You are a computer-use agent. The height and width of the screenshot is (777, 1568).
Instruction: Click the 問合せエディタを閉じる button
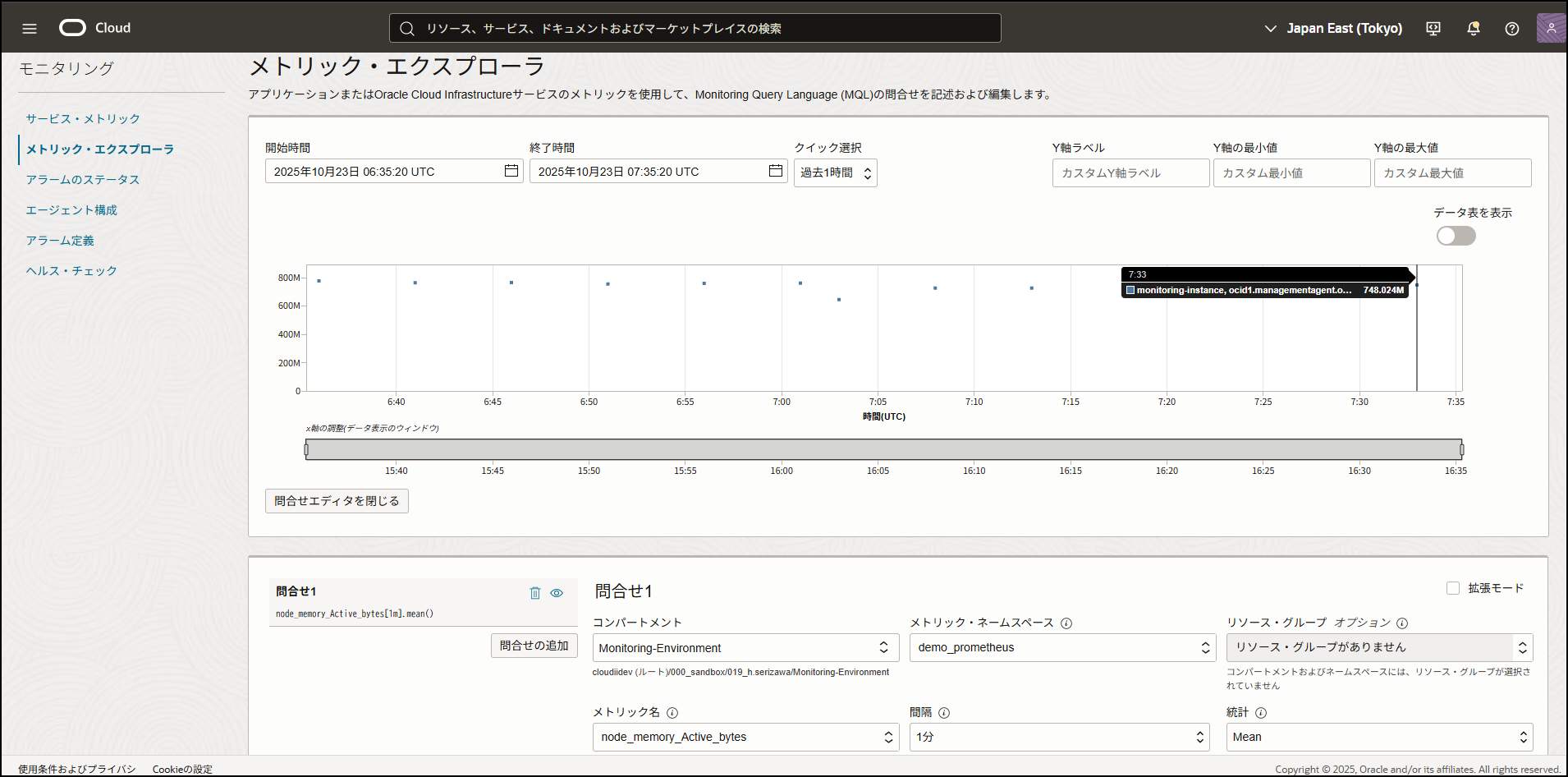[337, 501]
